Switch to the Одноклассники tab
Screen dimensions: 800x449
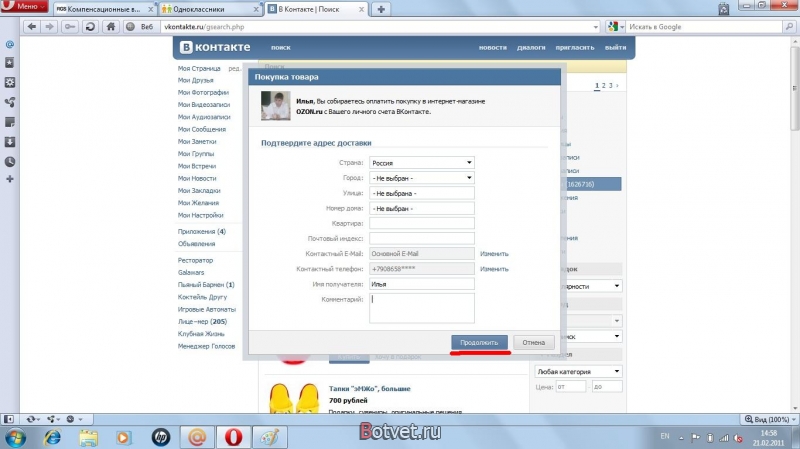click(209, 9)
